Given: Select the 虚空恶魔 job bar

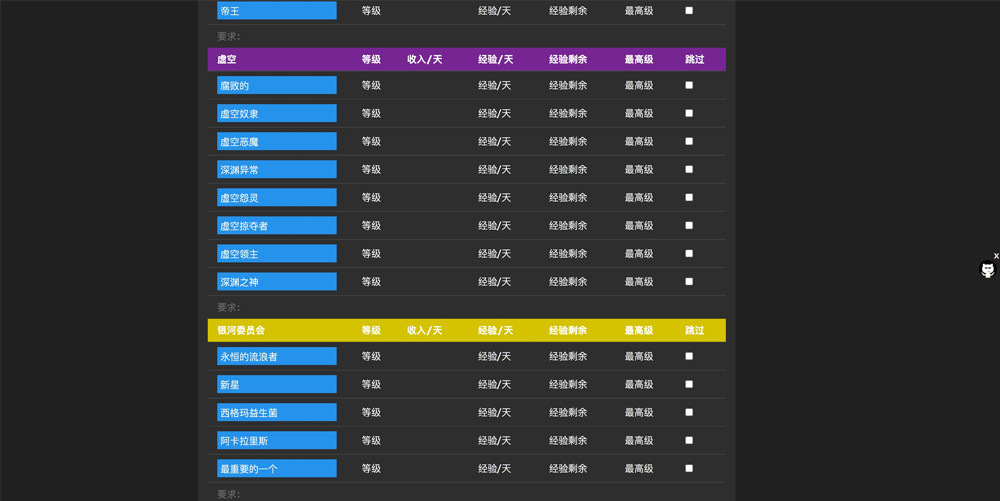Looking at the screenshot, I should pyautogui.click(x=277, y=142).
